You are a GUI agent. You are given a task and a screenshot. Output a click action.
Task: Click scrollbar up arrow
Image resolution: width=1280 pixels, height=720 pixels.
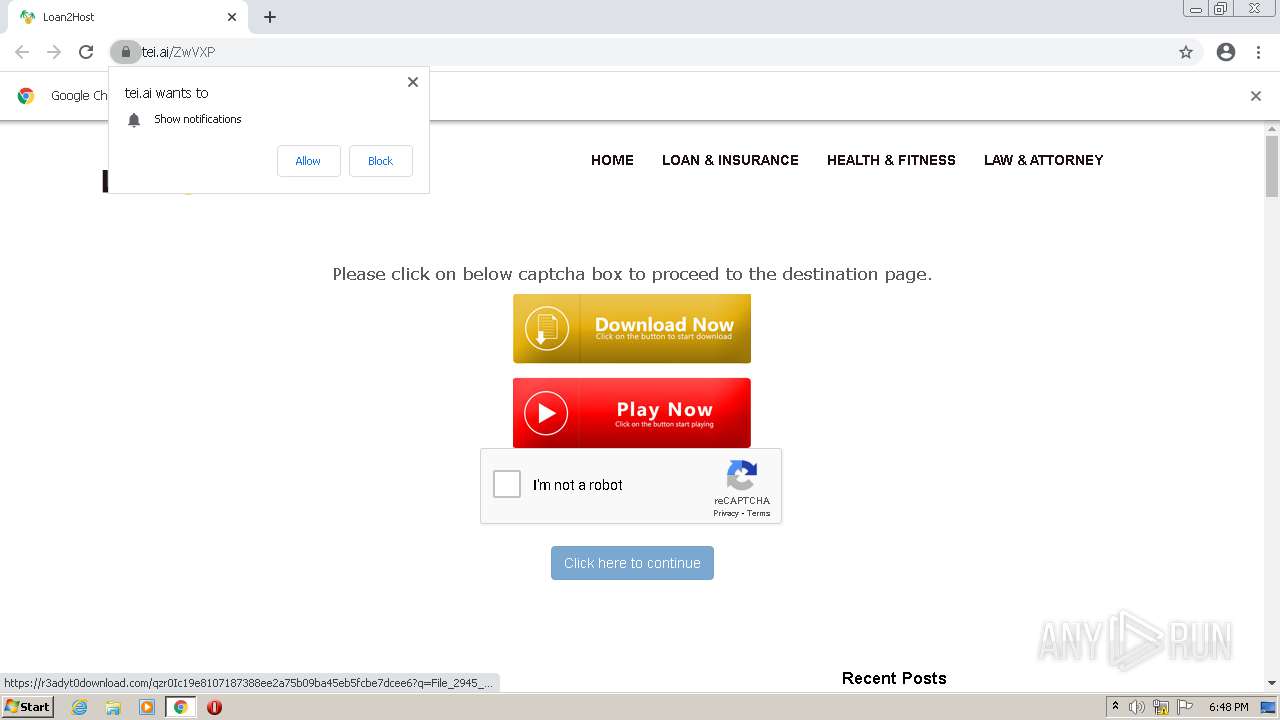(x=1272, y=128)
